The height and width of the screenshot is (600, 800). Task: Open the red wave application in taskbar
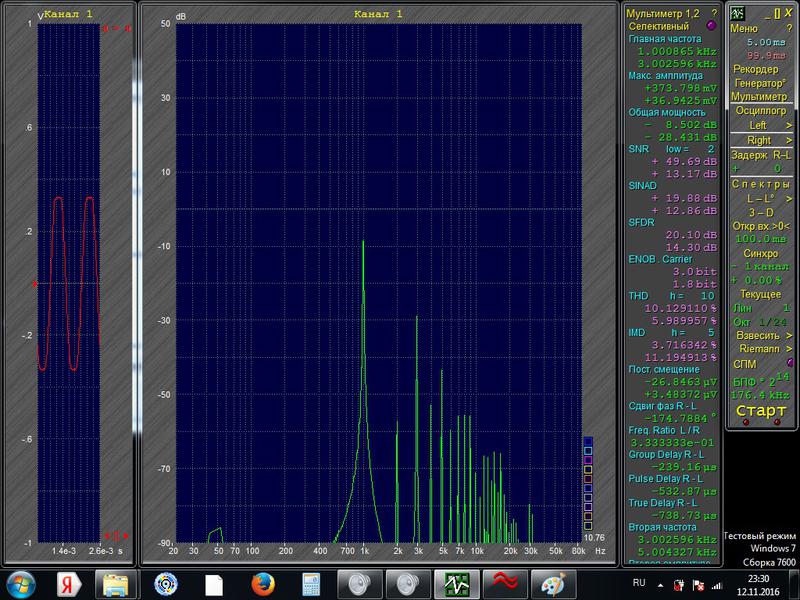[505, 584]
